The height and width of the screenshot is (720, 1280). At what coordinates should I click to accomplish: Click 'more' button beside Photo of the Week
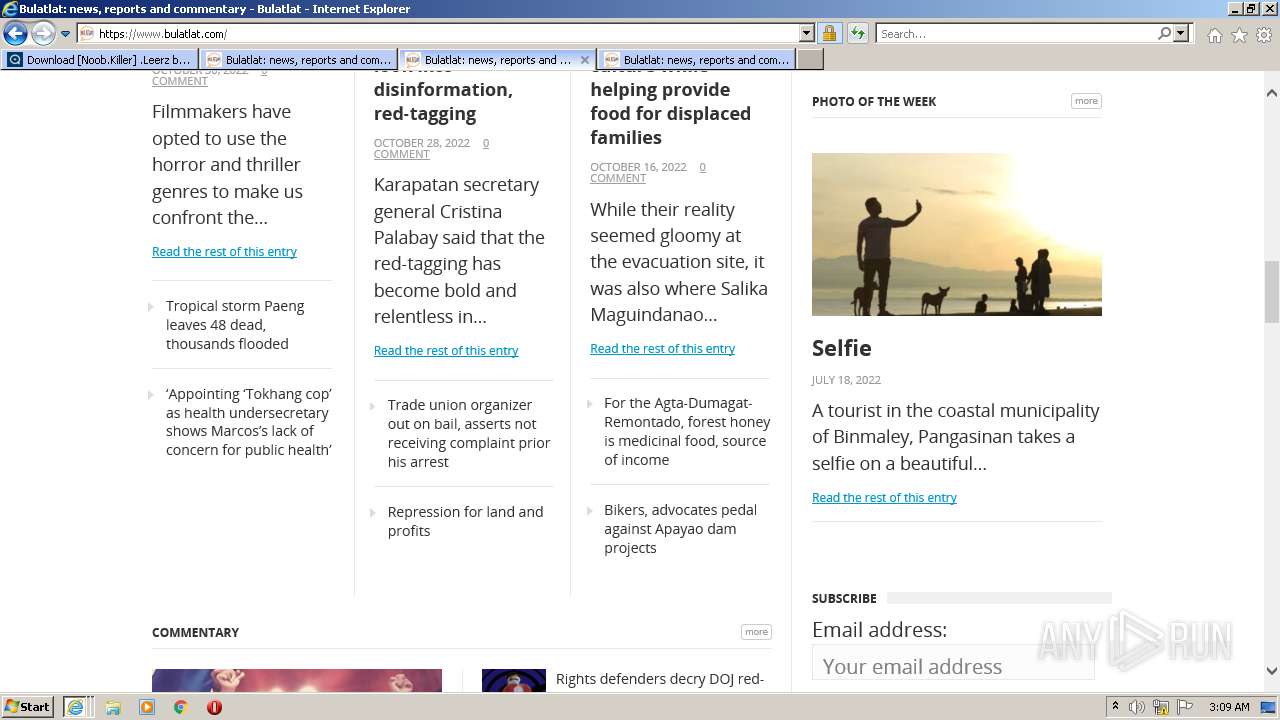tap(1086, 101)
